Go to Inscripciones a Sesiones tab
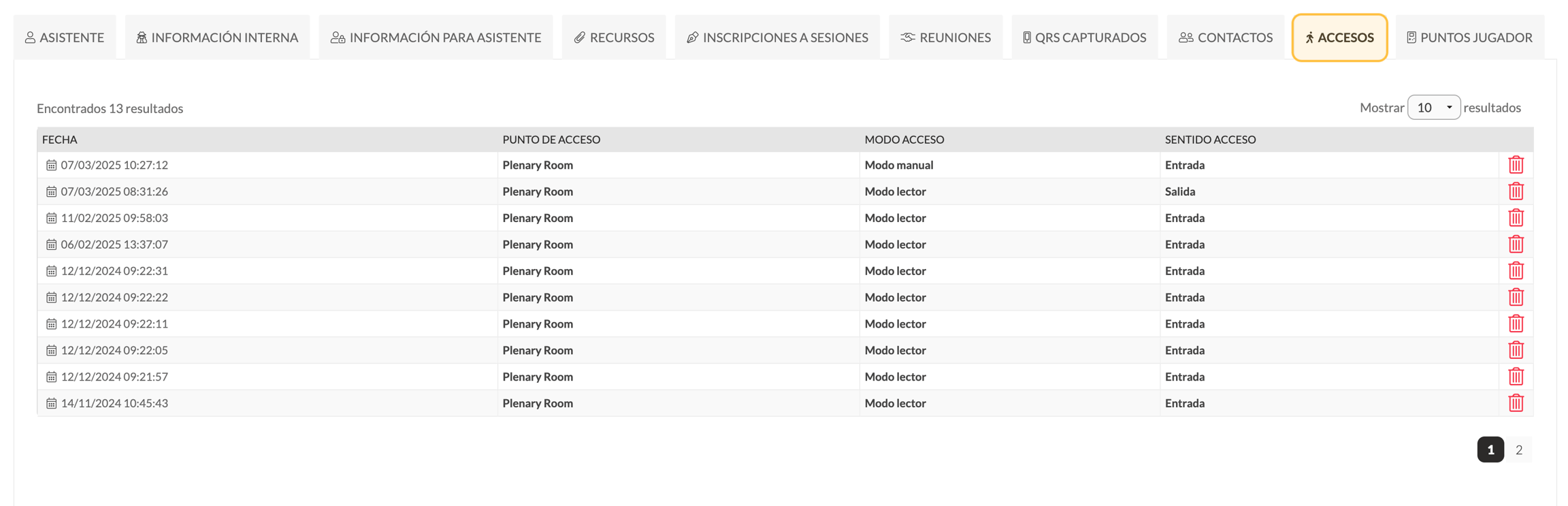Viewport: 1568px width, 506px height. (x=777, y=37)
